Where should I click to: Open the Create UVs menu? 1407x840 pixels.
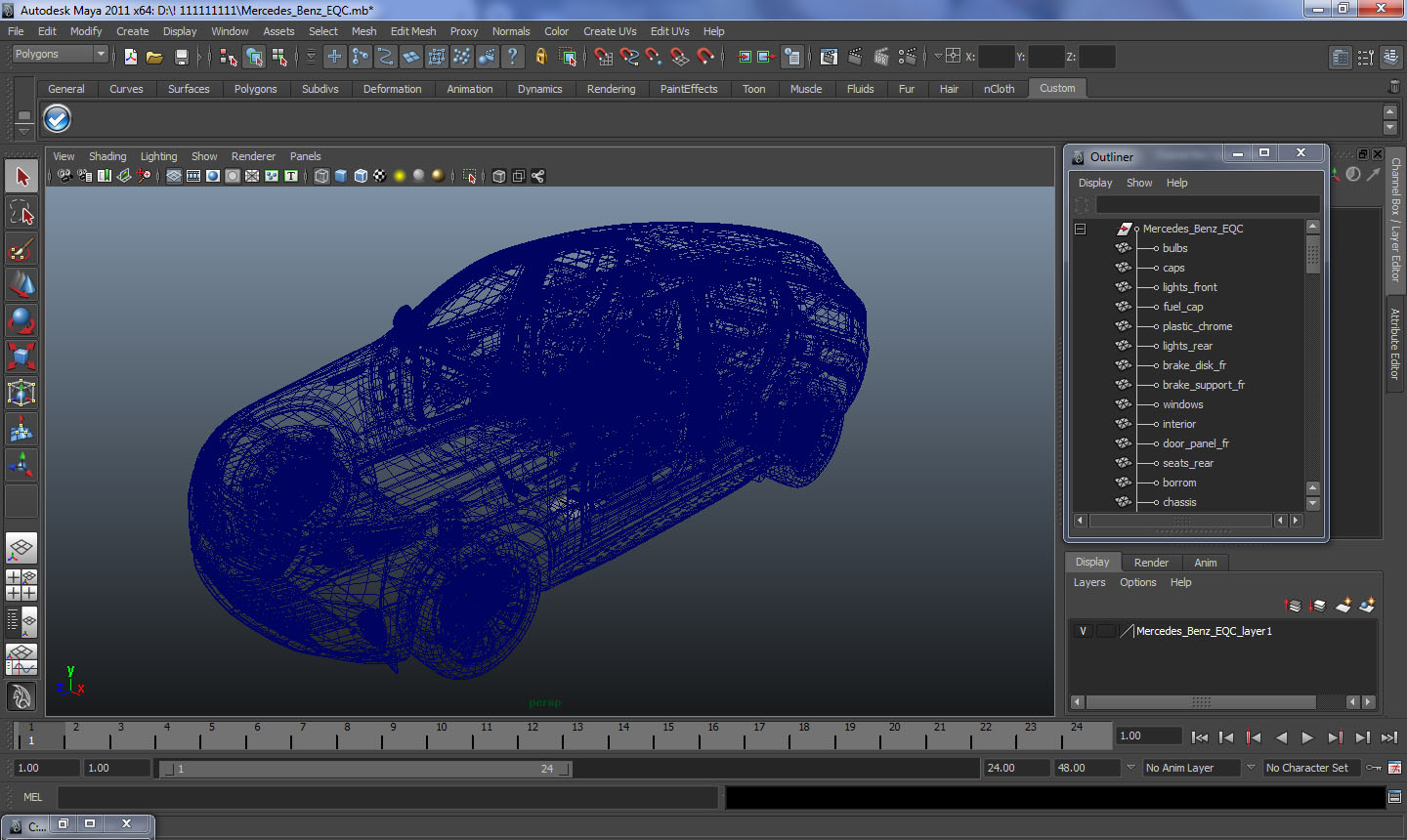tap(610, 31)
